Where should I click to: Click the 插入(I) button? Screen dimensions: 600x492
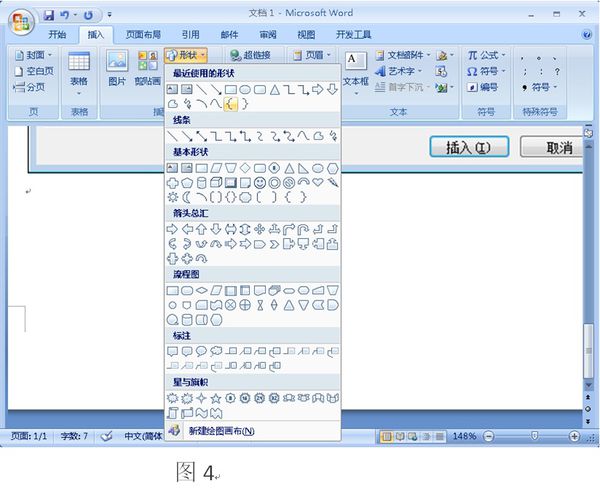tap(469, 147)
